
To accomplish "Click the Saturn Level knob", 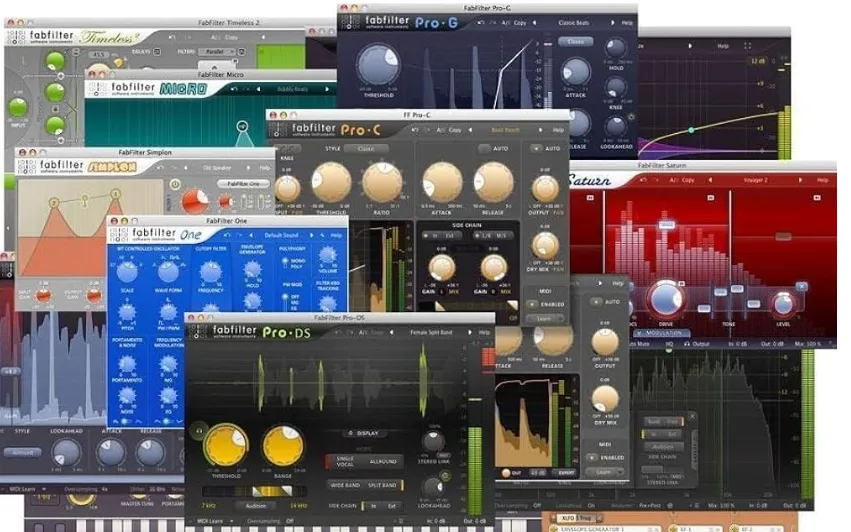I will pos(783,306).
